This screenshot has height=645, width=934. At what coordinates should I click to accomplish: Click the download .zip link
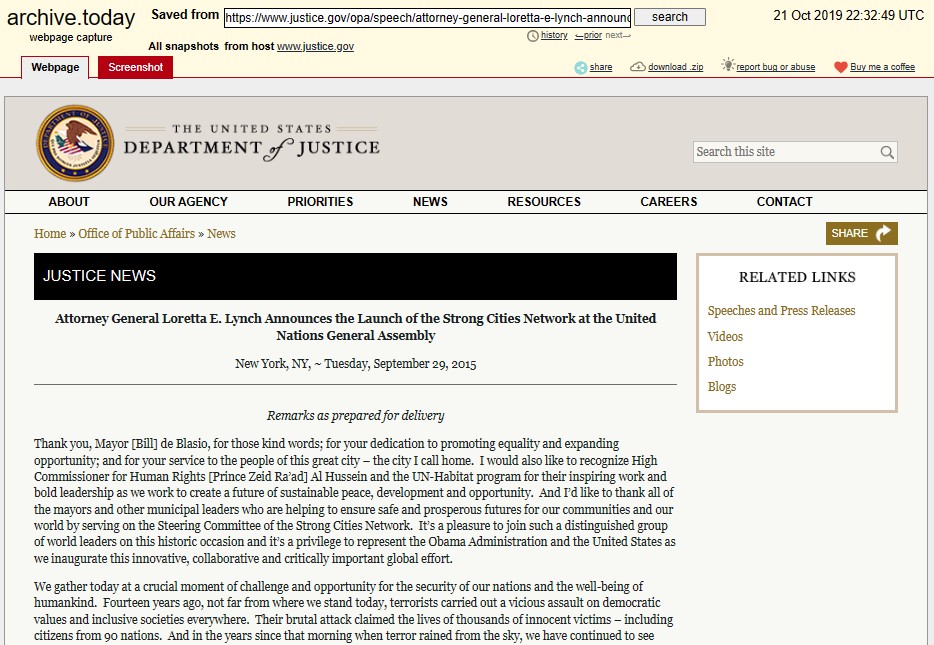coord(675,67)
